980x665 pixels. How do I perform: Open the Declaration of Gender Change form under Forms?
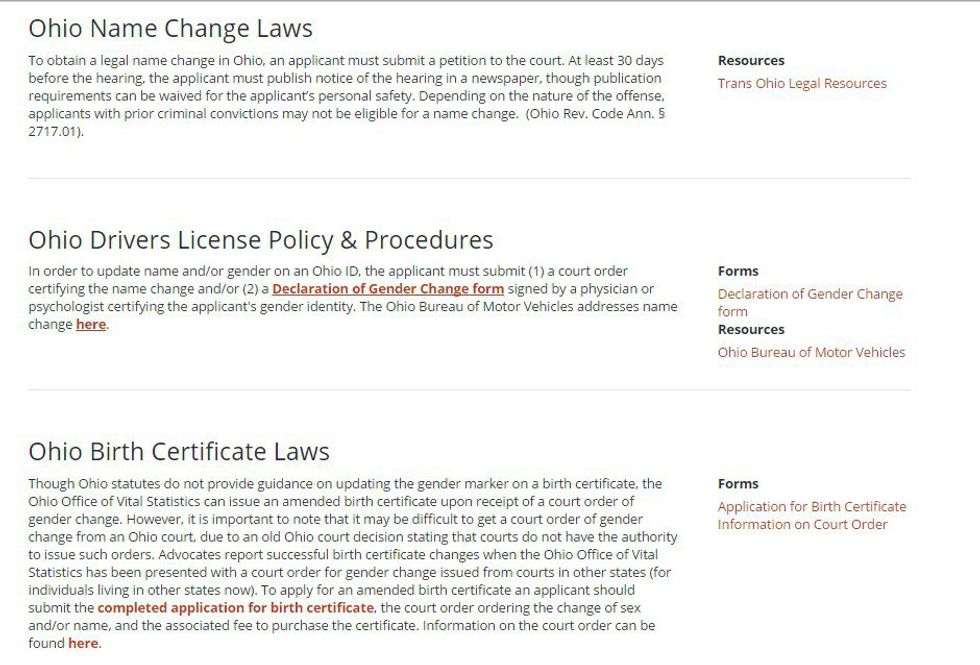pos(810,294)
